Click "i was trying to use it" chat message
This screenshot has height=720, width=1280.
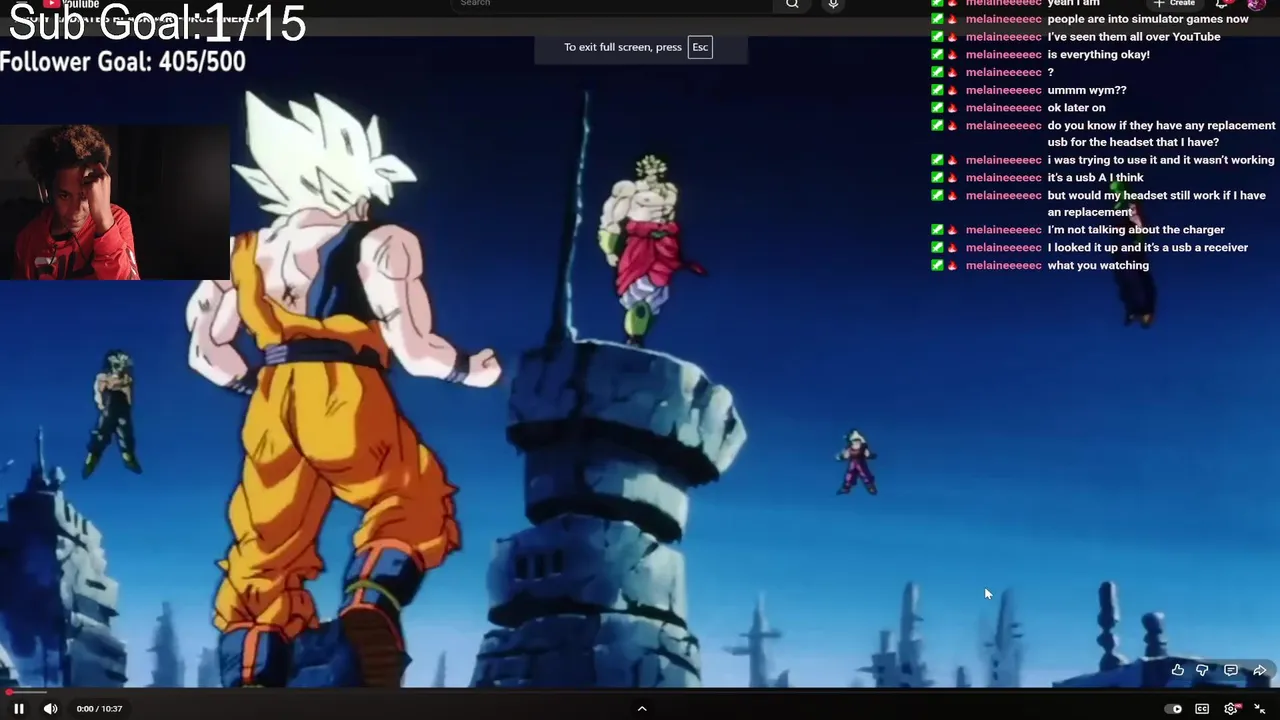coord(1161,160)
